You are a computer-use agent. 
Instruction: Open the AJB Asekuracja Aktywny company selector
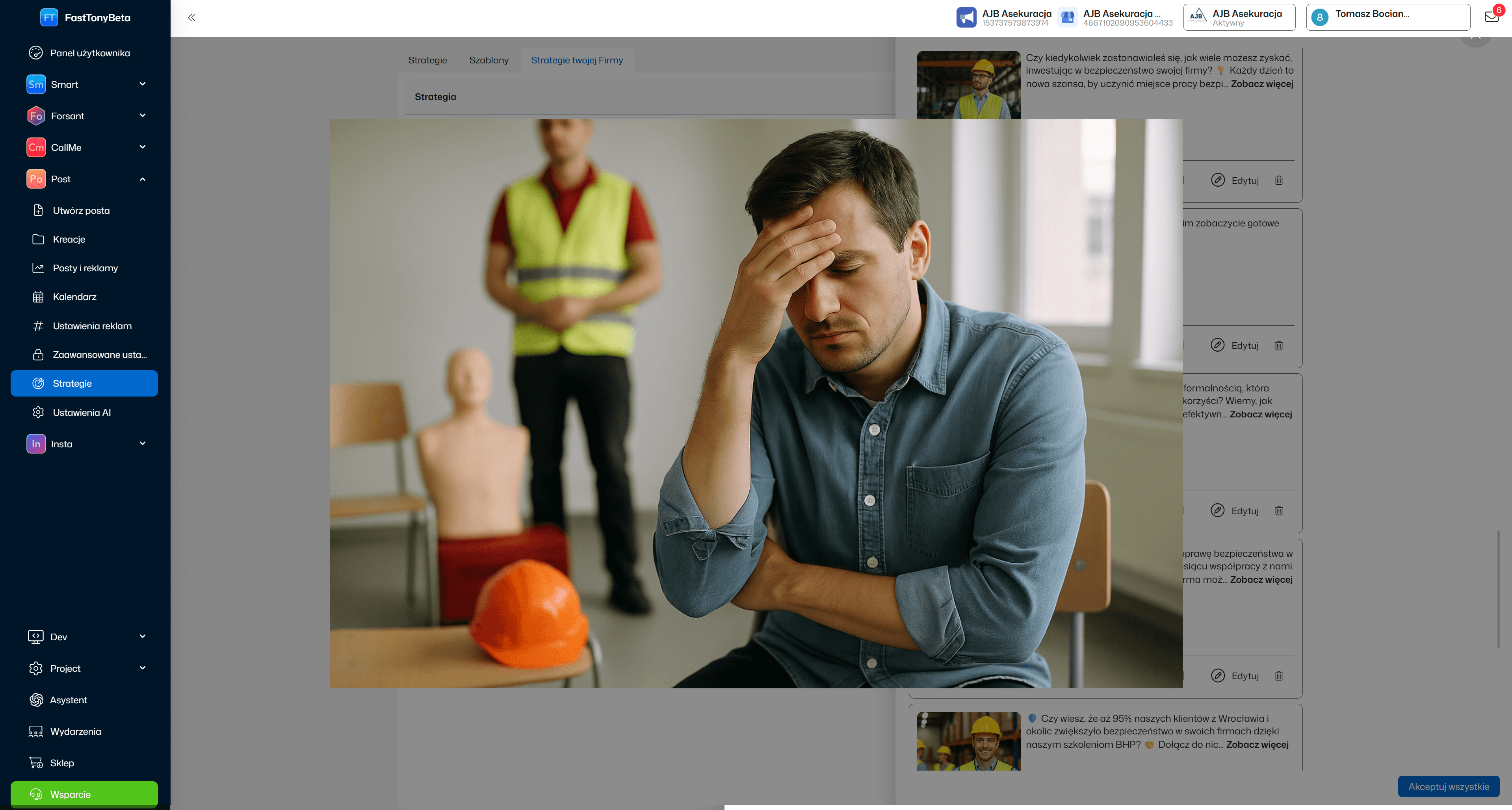(1240, 18)
